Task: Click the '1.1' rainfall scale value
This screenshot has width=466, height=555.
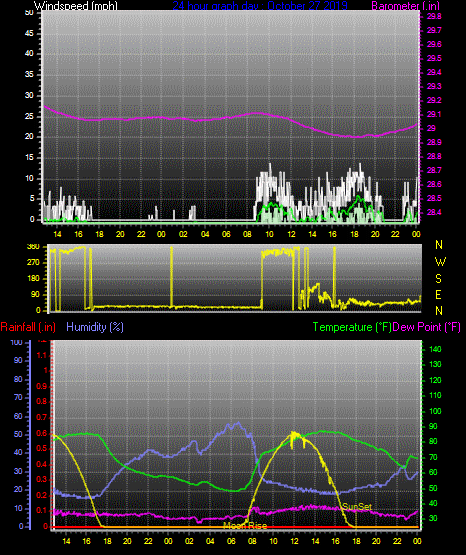Action: [42, 355]
